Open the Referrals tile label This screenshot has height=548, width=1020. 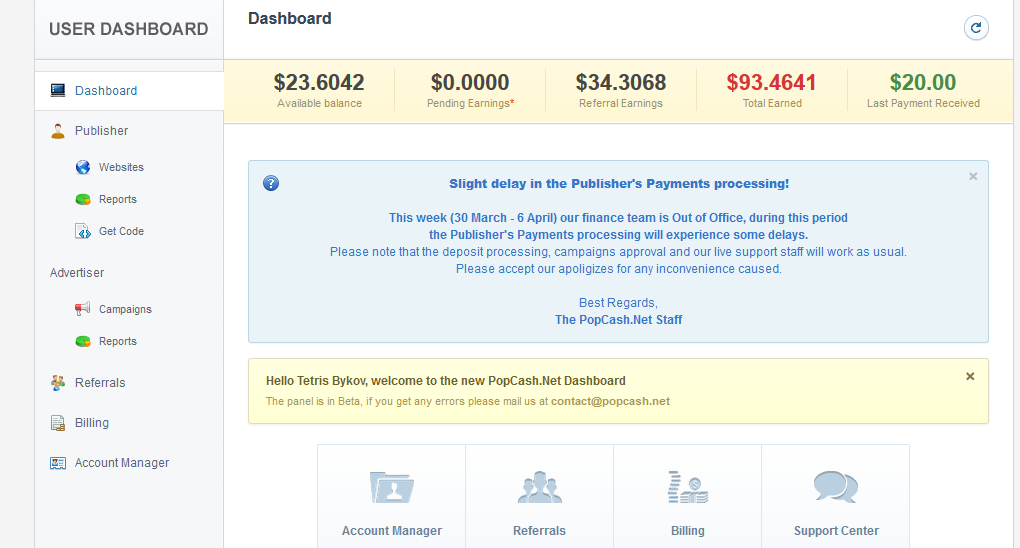tap(539, 530)
